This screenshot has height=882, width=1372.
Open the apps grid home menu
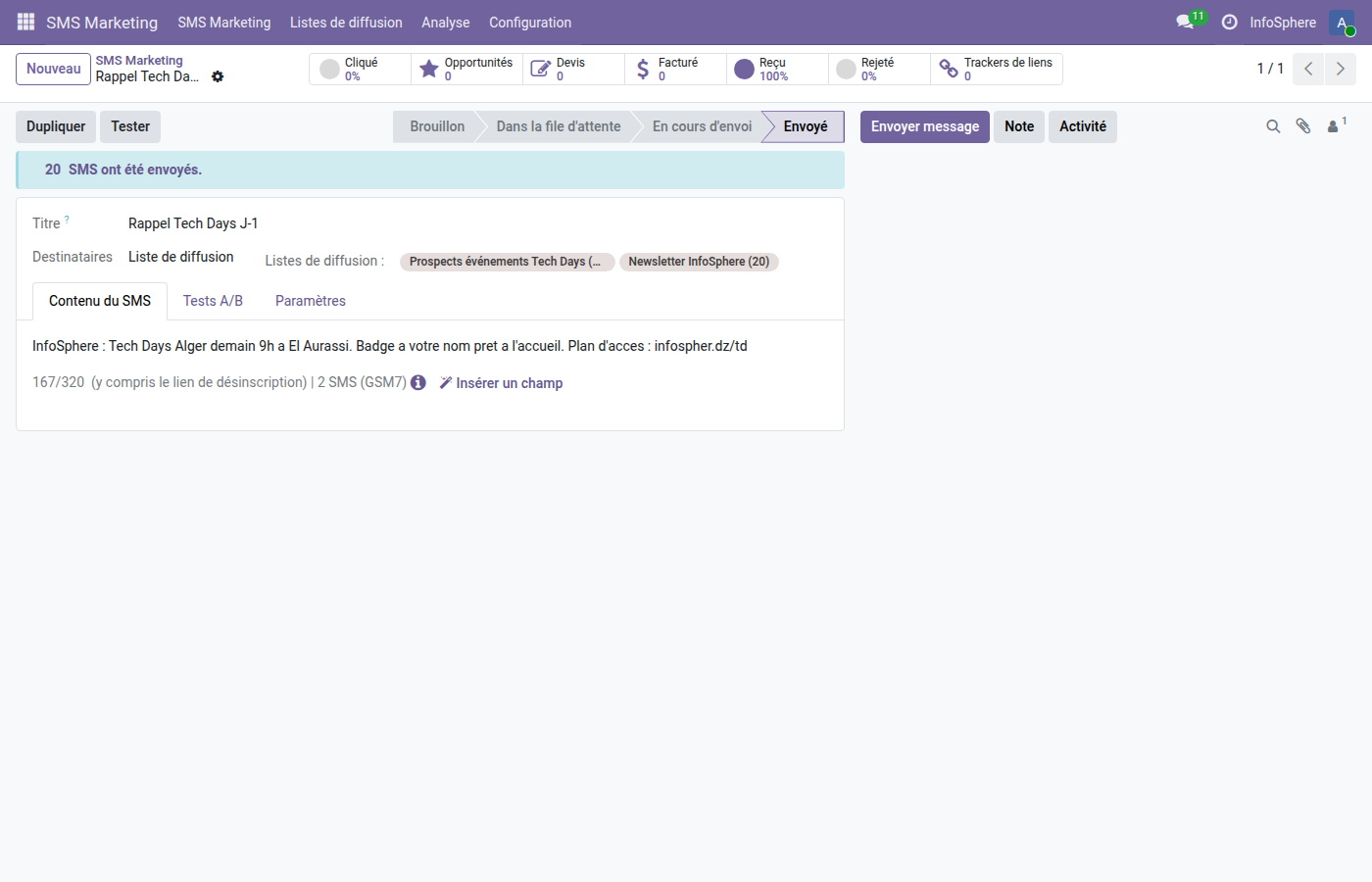pos(25,22)
